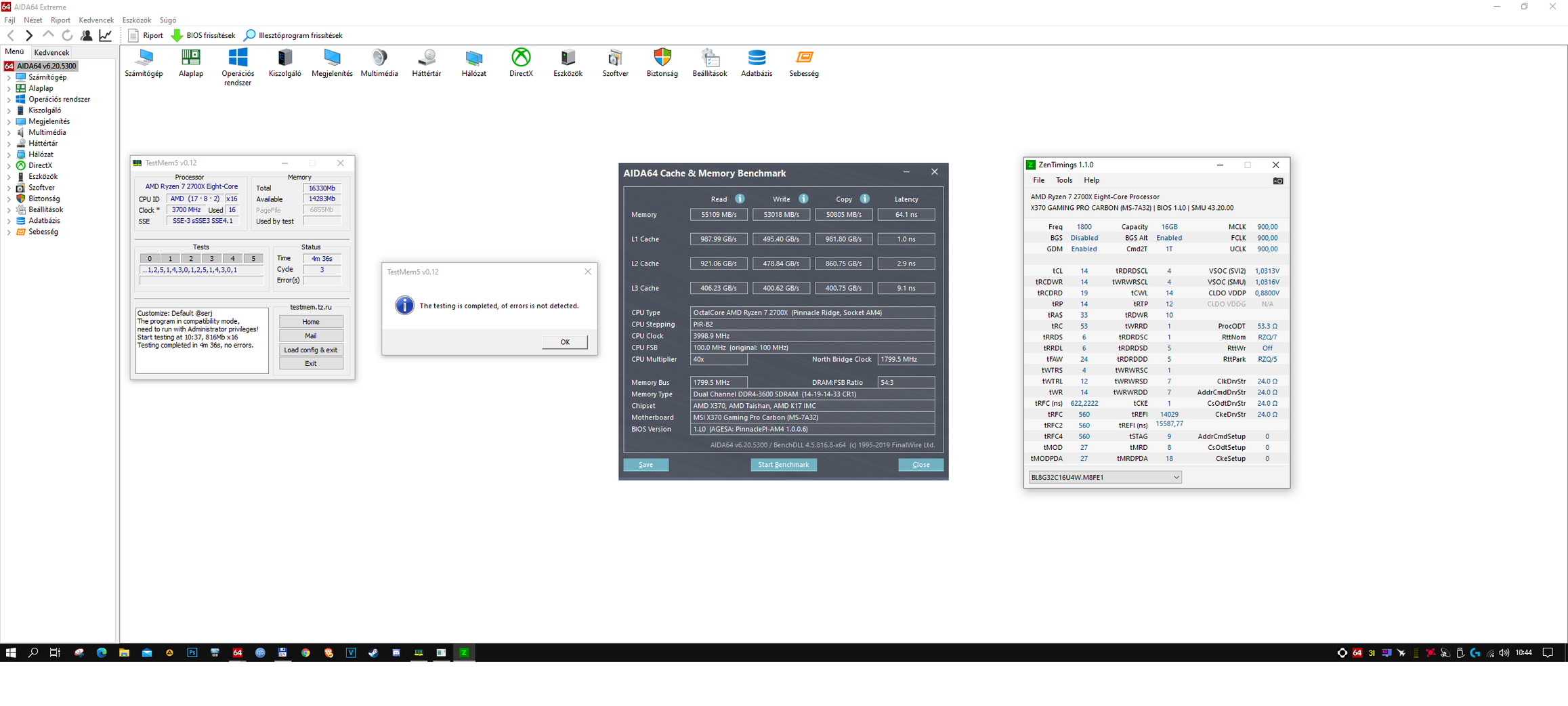Open the Eszközök devices icon
1568x706 pixels.
pyautogui.click(x=568, y=63)
